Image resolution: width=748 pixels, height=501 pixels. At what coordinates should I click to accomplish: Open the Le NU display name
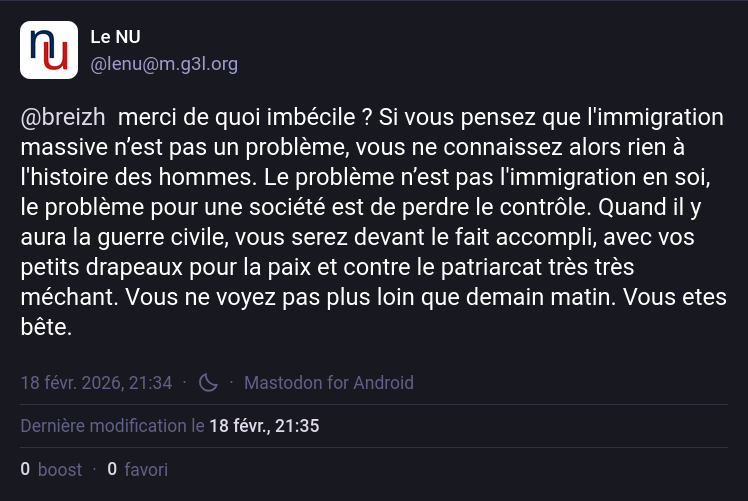click(x=116, y=38)
